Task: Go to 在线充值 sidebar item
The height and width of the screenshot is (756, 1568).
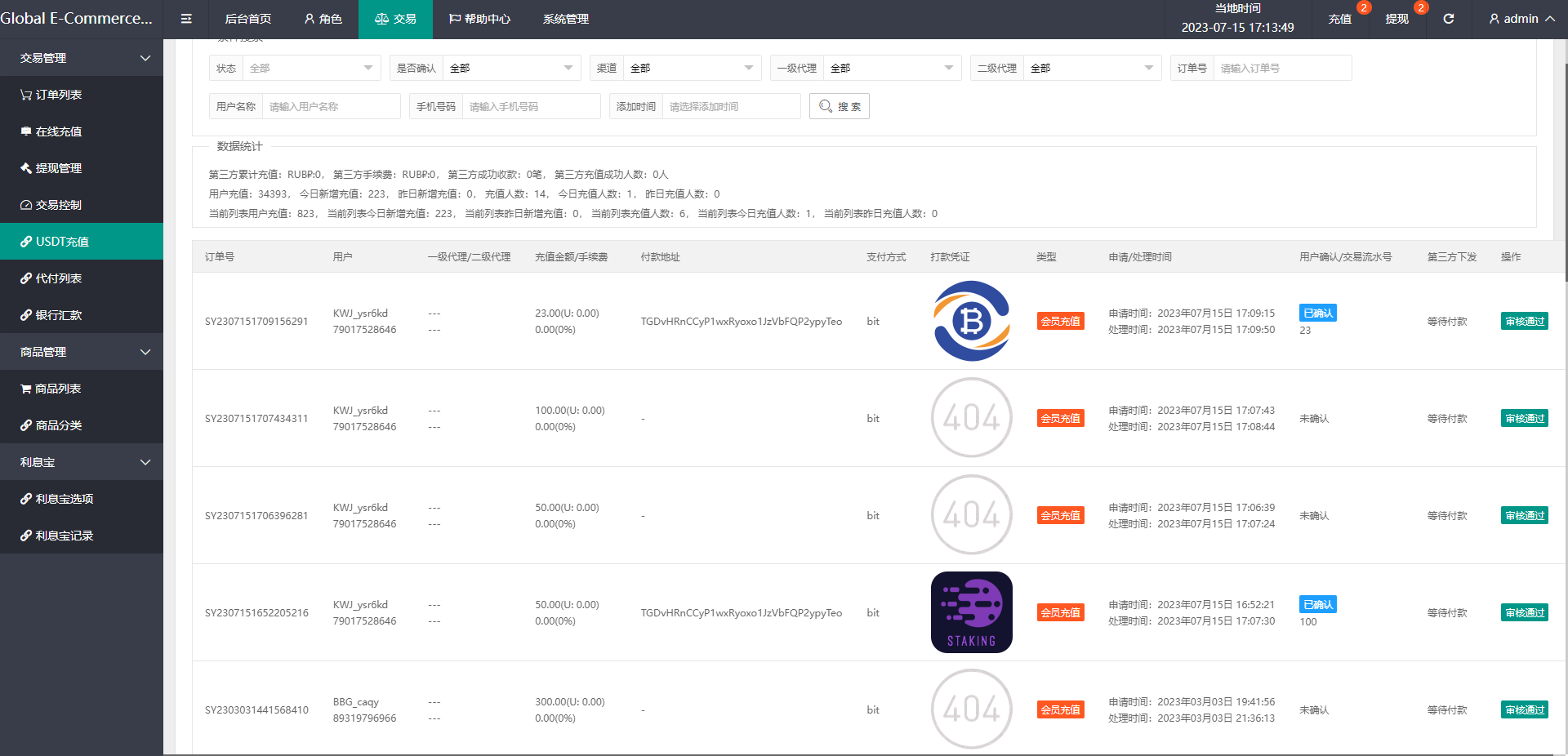Action: coord(59,131)
